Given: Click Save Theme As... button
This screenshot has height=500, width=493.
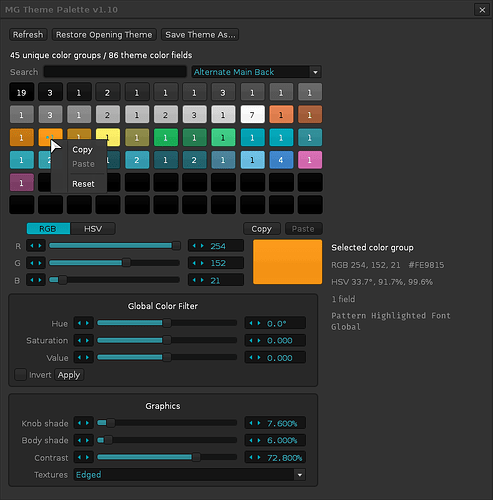Looking at the screenshot, I should [200, 35].
